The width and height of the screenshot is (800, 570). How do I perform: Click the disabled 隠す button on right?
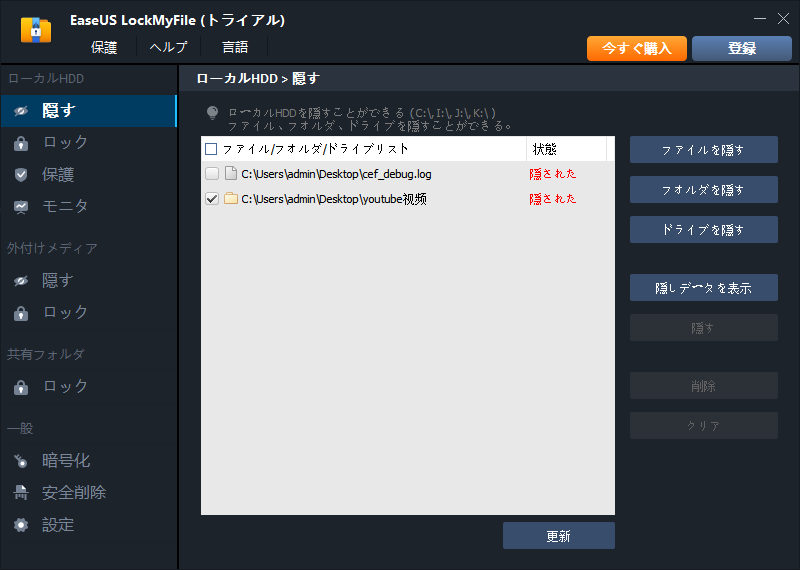pos(704,328)
